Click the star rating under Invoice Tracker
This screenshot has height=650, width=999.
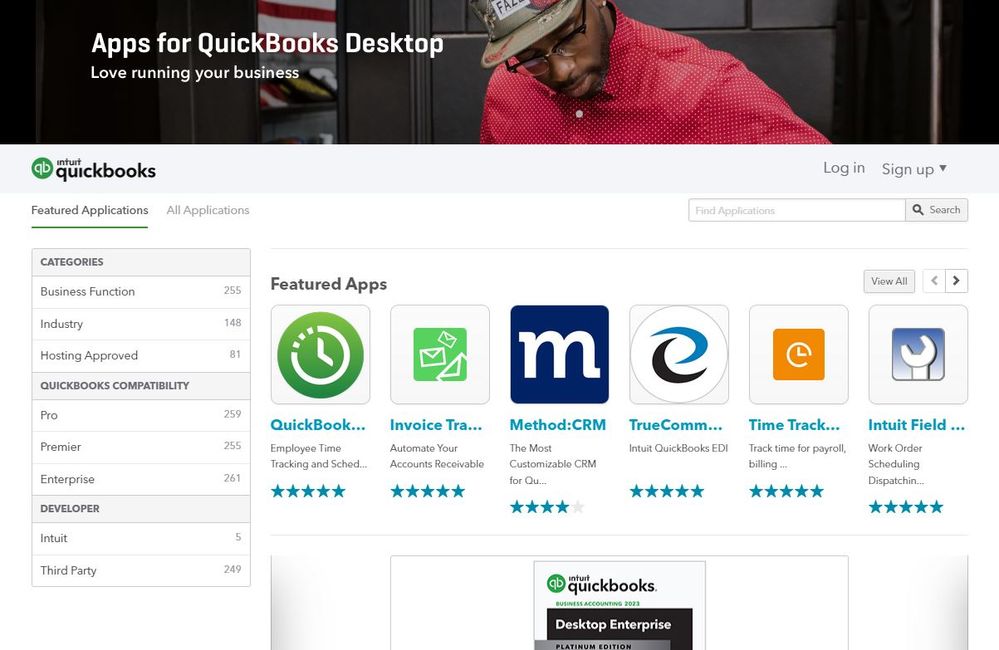coord(428,491)
